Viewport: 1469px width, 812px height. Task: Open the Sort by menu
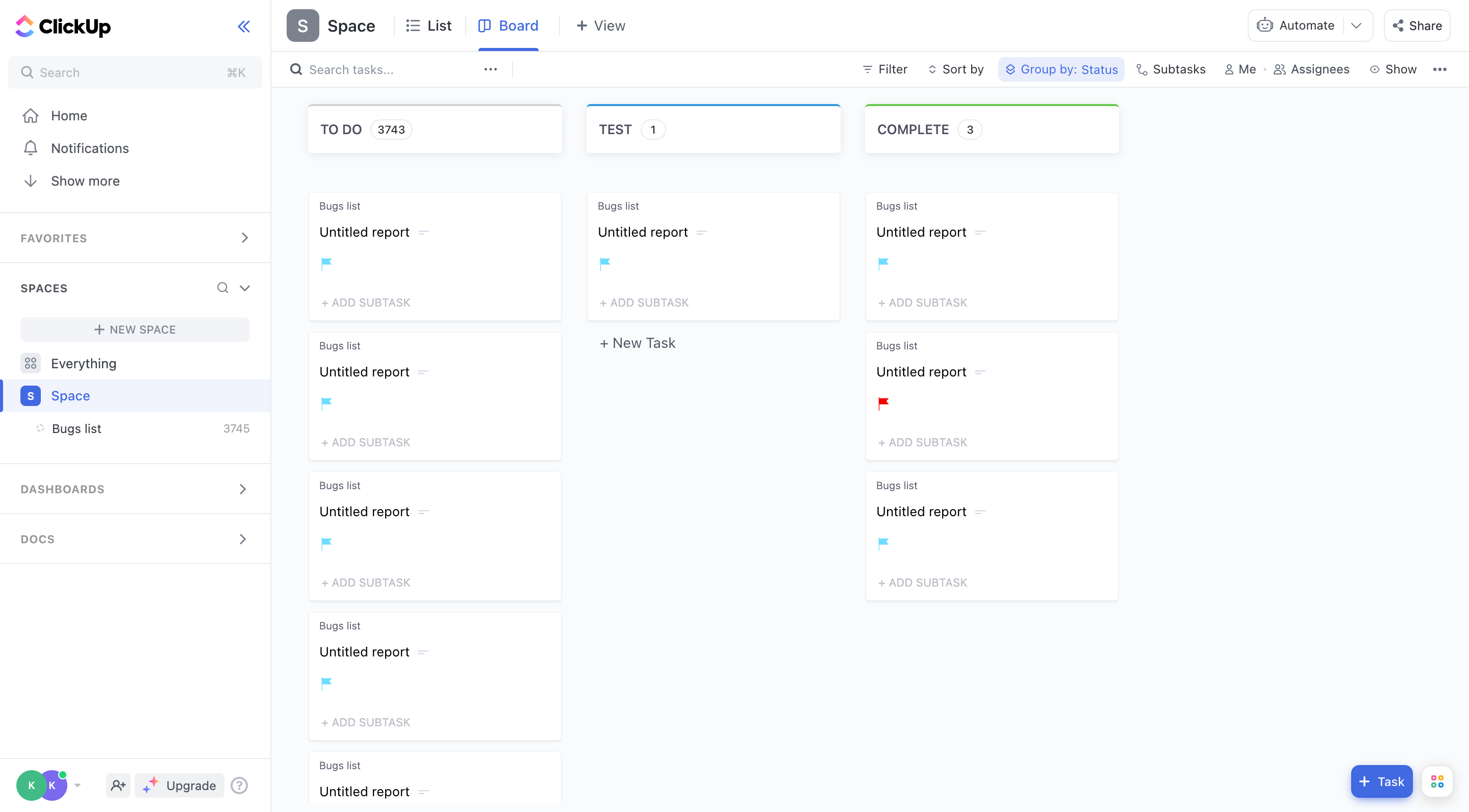point(956,69)
